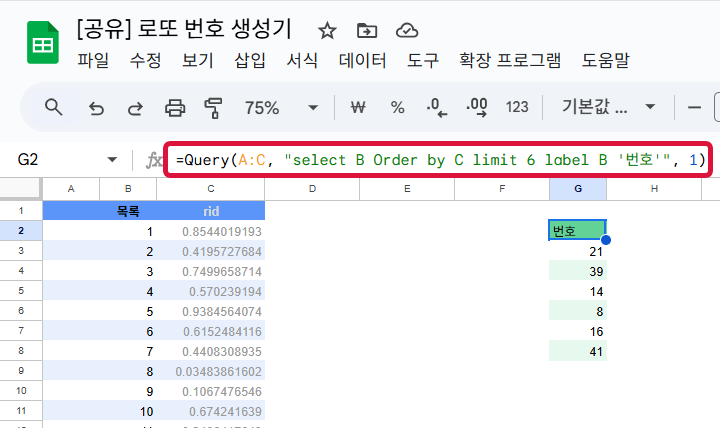
Task: Expand the G2 name box dropdown
Action: (112, 160)
